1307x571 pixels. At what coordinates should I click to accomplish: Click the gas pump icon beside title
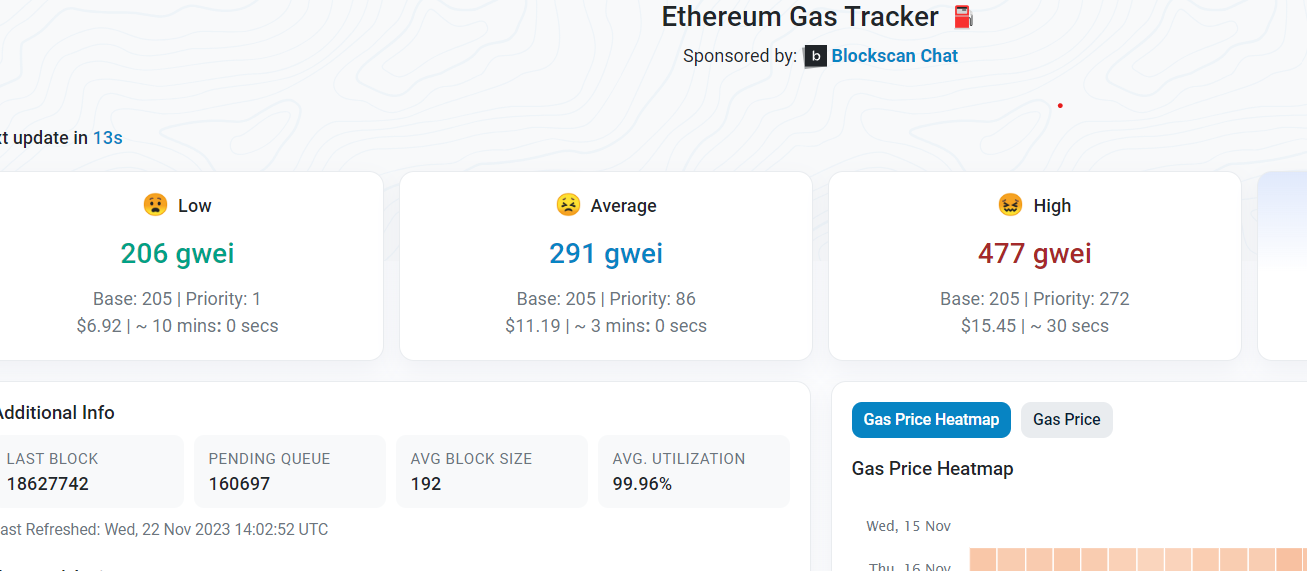[x=963, y=17]
